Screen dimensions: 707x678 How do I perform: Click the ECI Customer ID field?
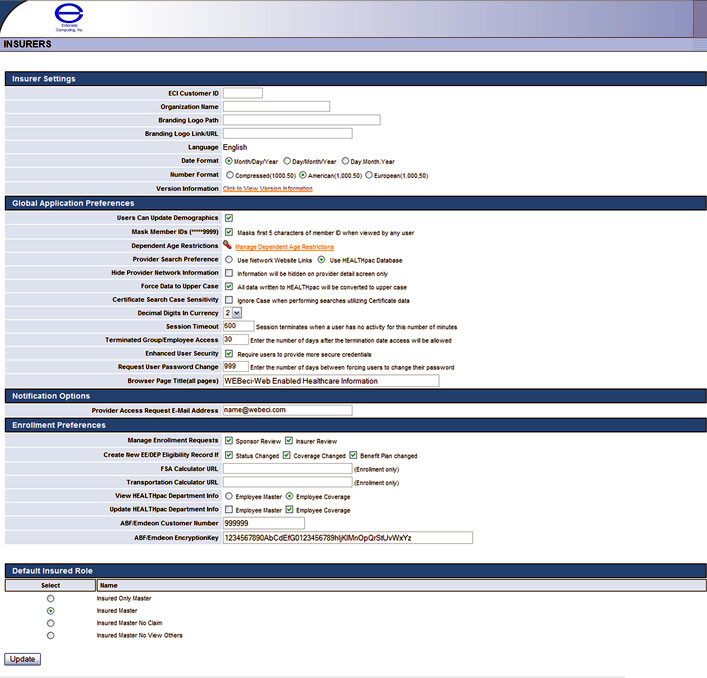tap(242, 93)
